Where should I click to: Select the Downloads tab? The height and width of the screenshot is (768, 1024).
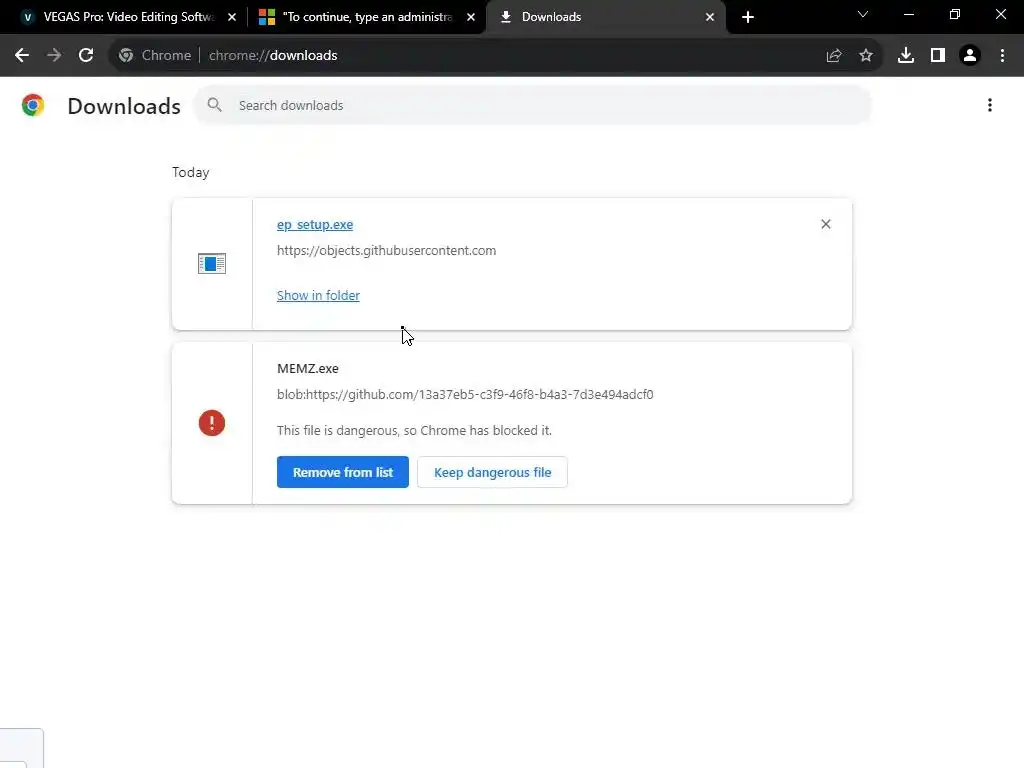pyautogui.click(x=605, y=17)
